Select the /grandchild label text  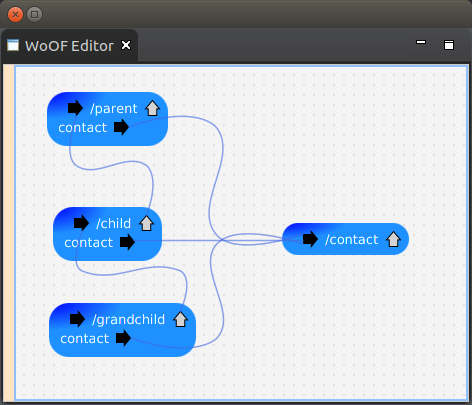click(x=128, y=320)
